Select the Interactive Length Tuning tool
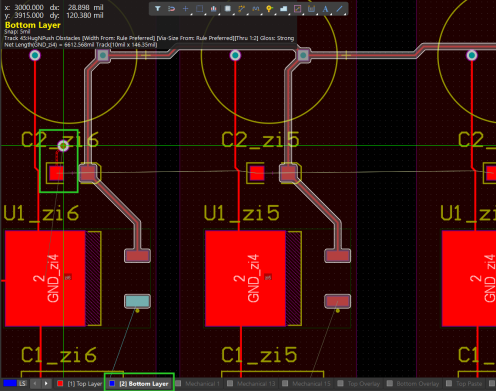Screen dimensions: 496x391 pos(256,9)
